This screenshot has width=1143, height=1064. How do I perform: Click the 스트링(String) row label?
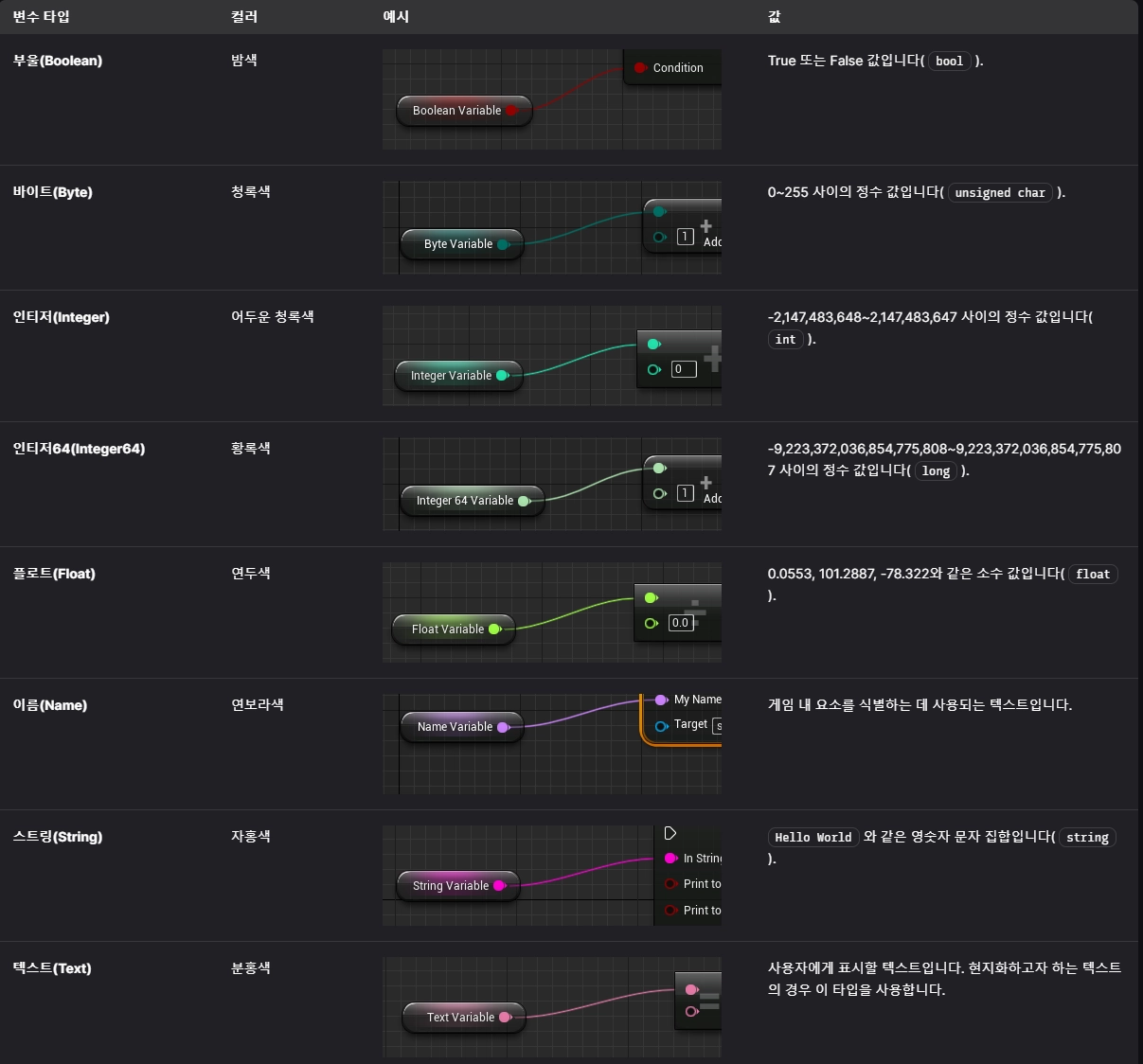tap(58, 837)
